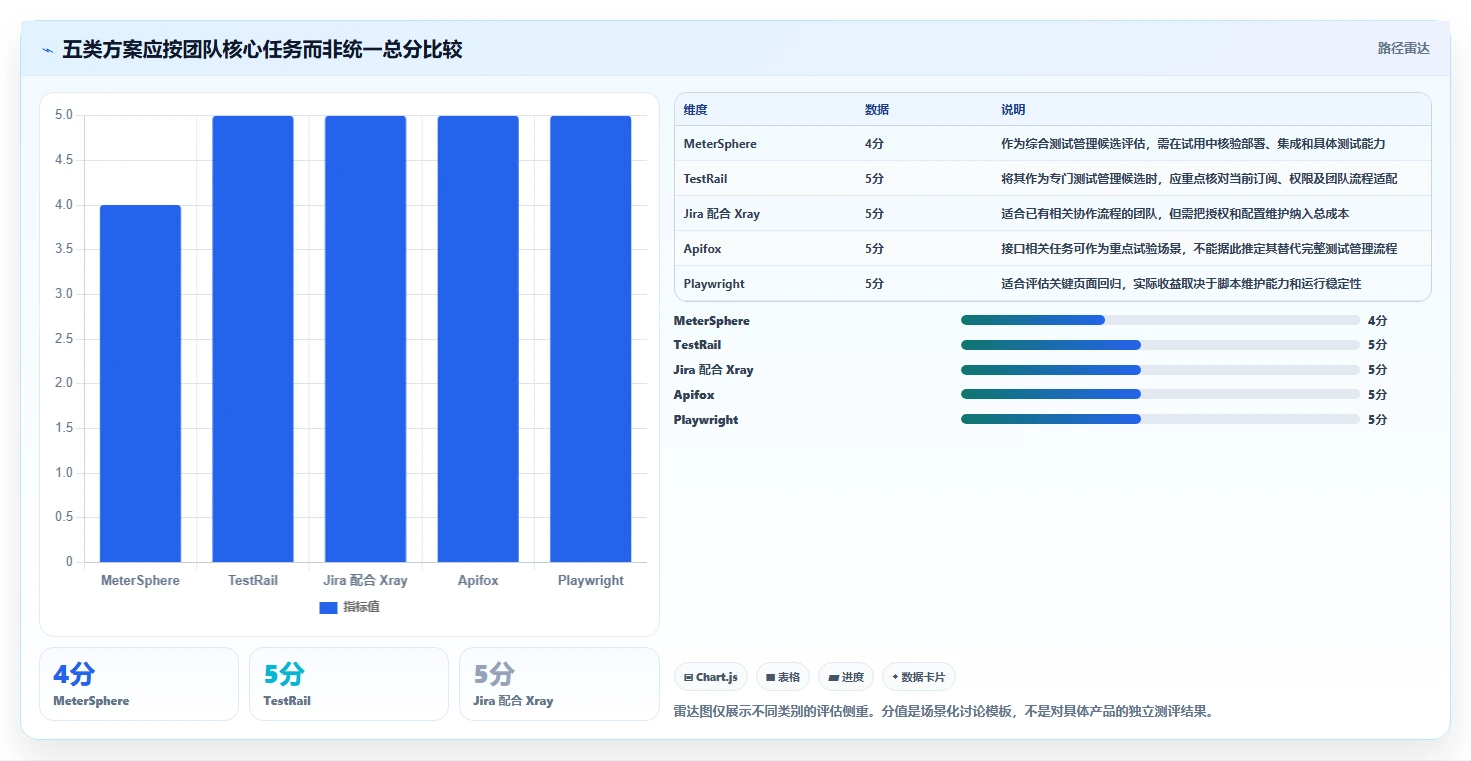Click the Jira 配合 Xray progress bar
1471x761 pixels.
coord(1160,370)
